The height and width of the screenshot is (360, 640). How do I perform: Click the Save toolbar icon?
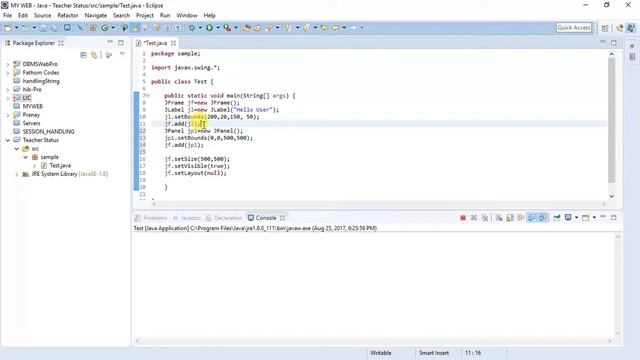point(43,28)
